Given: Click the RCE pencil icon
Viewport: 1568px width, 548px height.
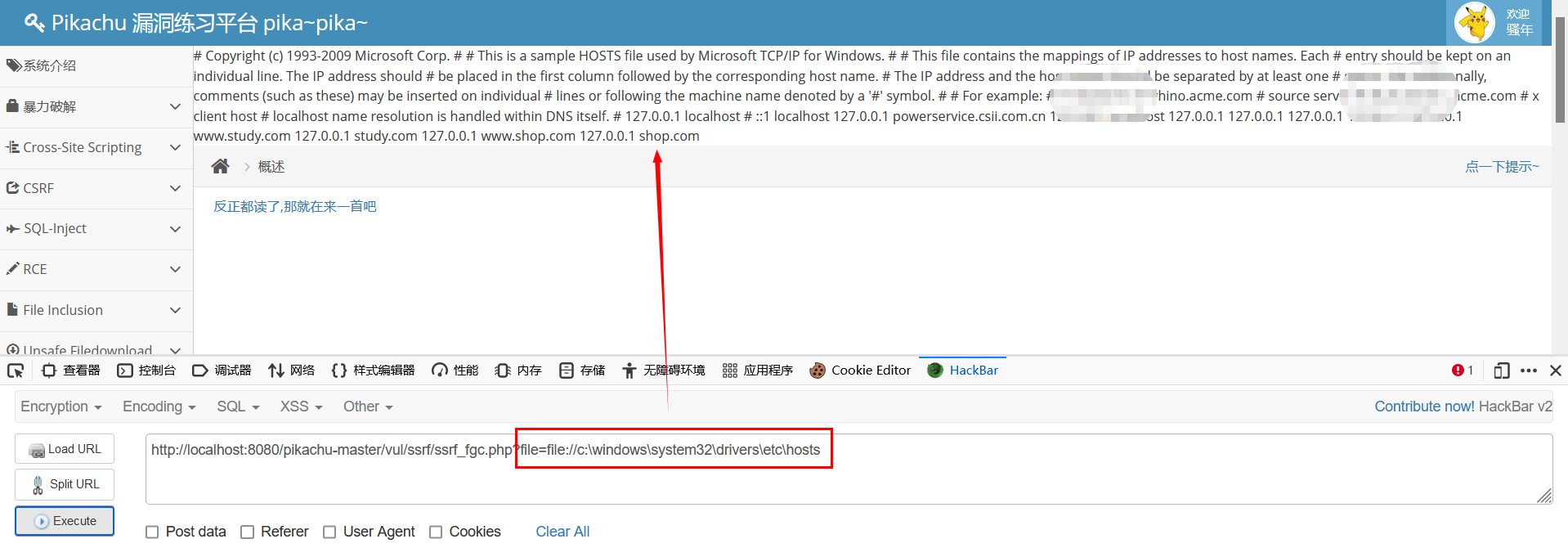Looking at the screenshot, I should click(x=12, y=269).
